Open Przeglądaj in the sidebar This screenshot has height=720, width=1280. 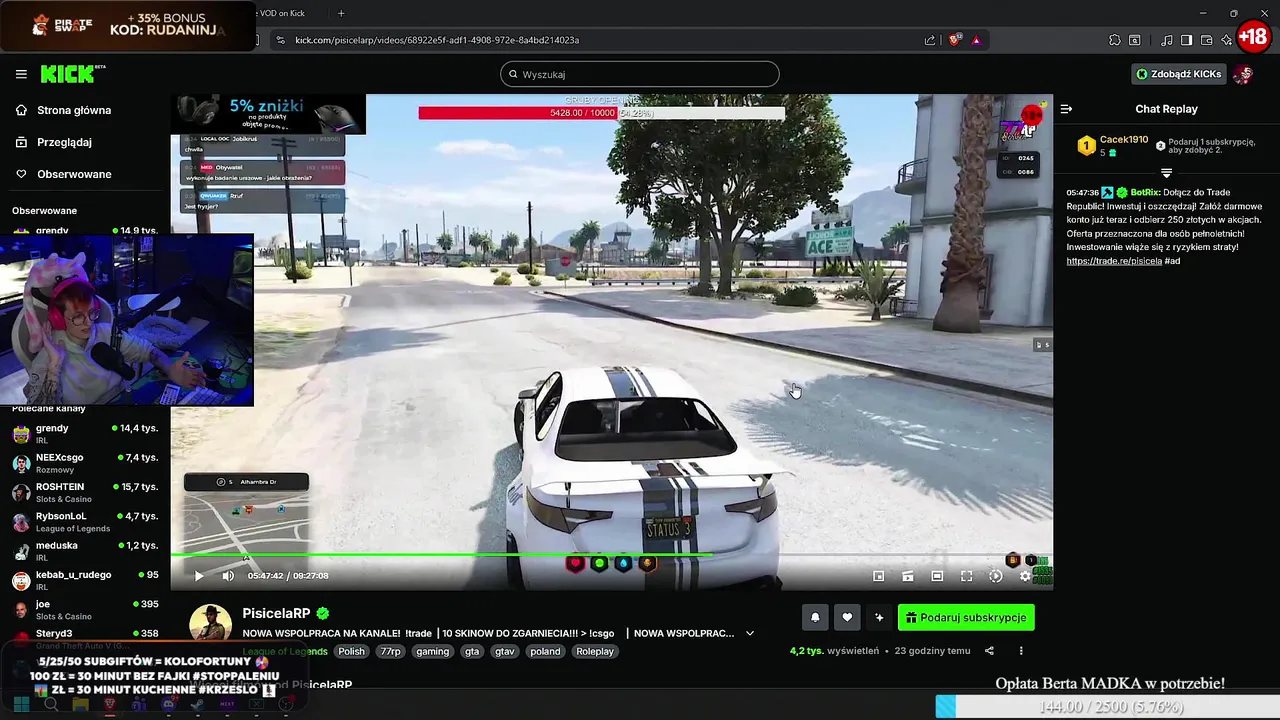tap(64, 142)
